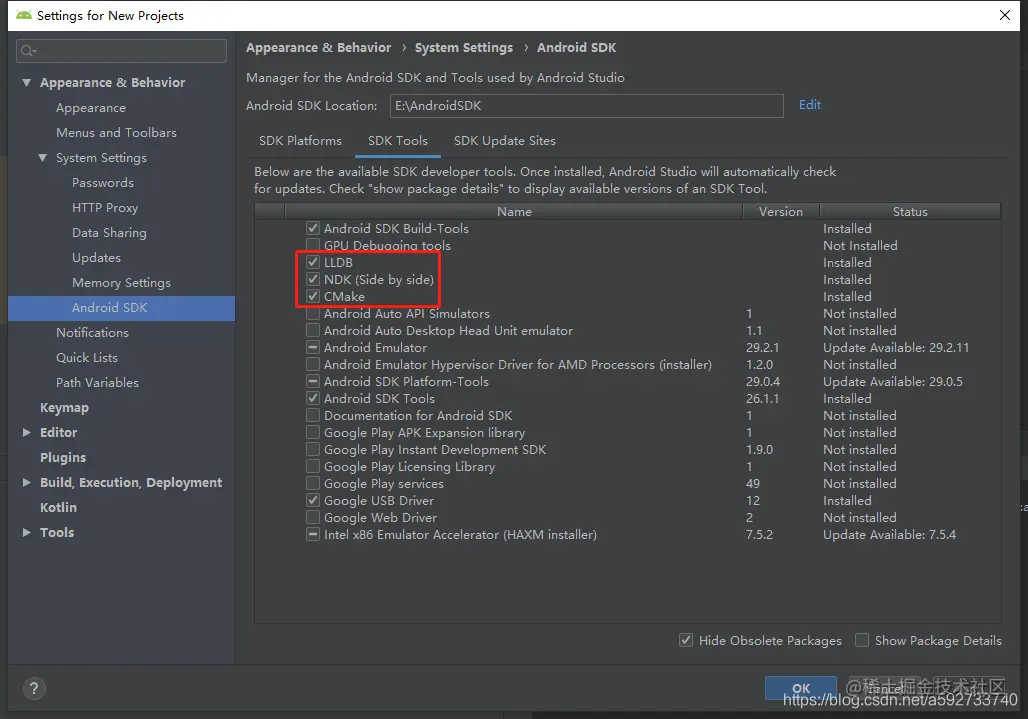Click the OK button
The height and width of the screenshot is (719, 1028).
[x=801, y=688]
